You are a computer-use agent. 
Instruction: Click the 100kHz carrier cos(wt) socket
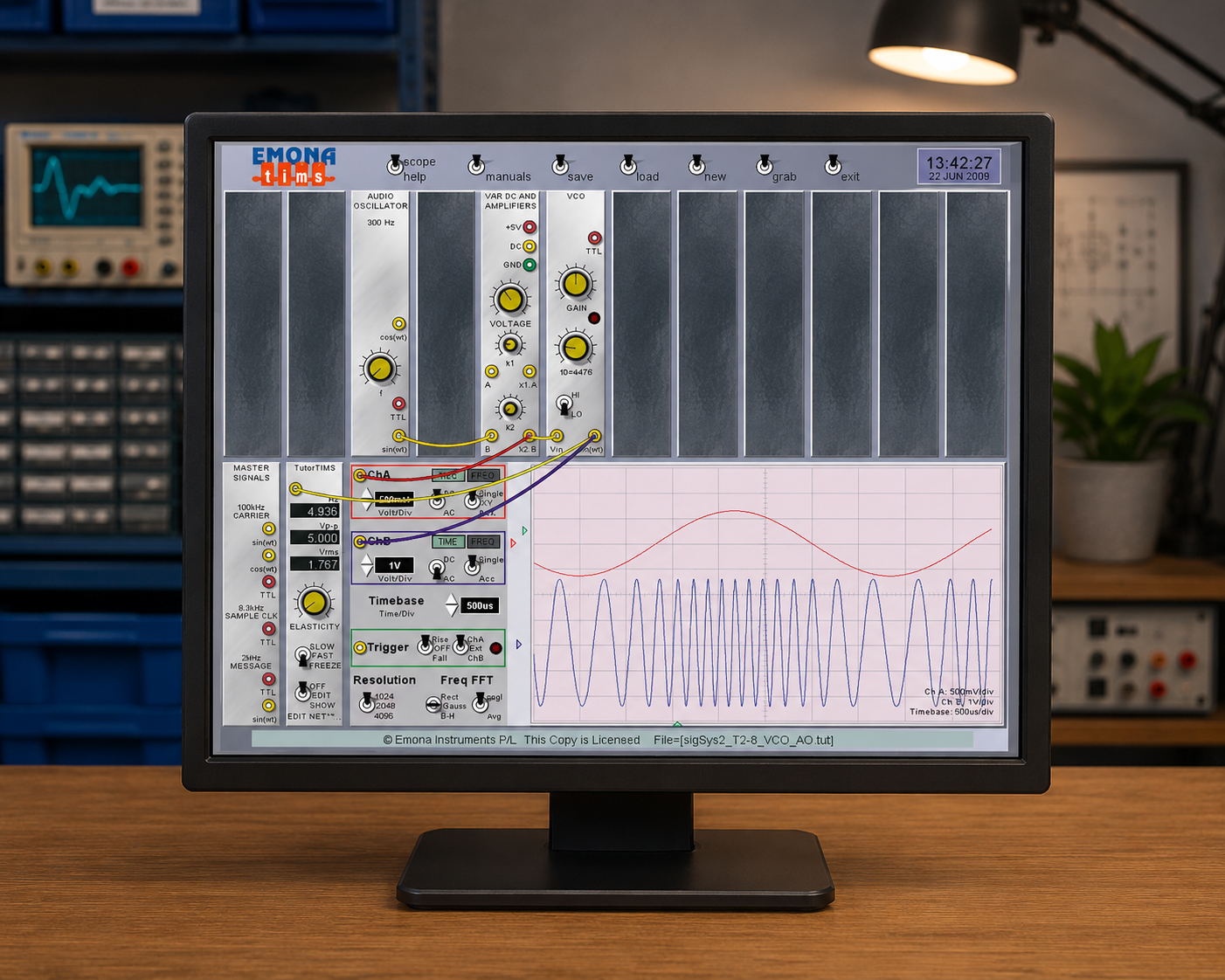pyautogui.click(x=269, y=556)
